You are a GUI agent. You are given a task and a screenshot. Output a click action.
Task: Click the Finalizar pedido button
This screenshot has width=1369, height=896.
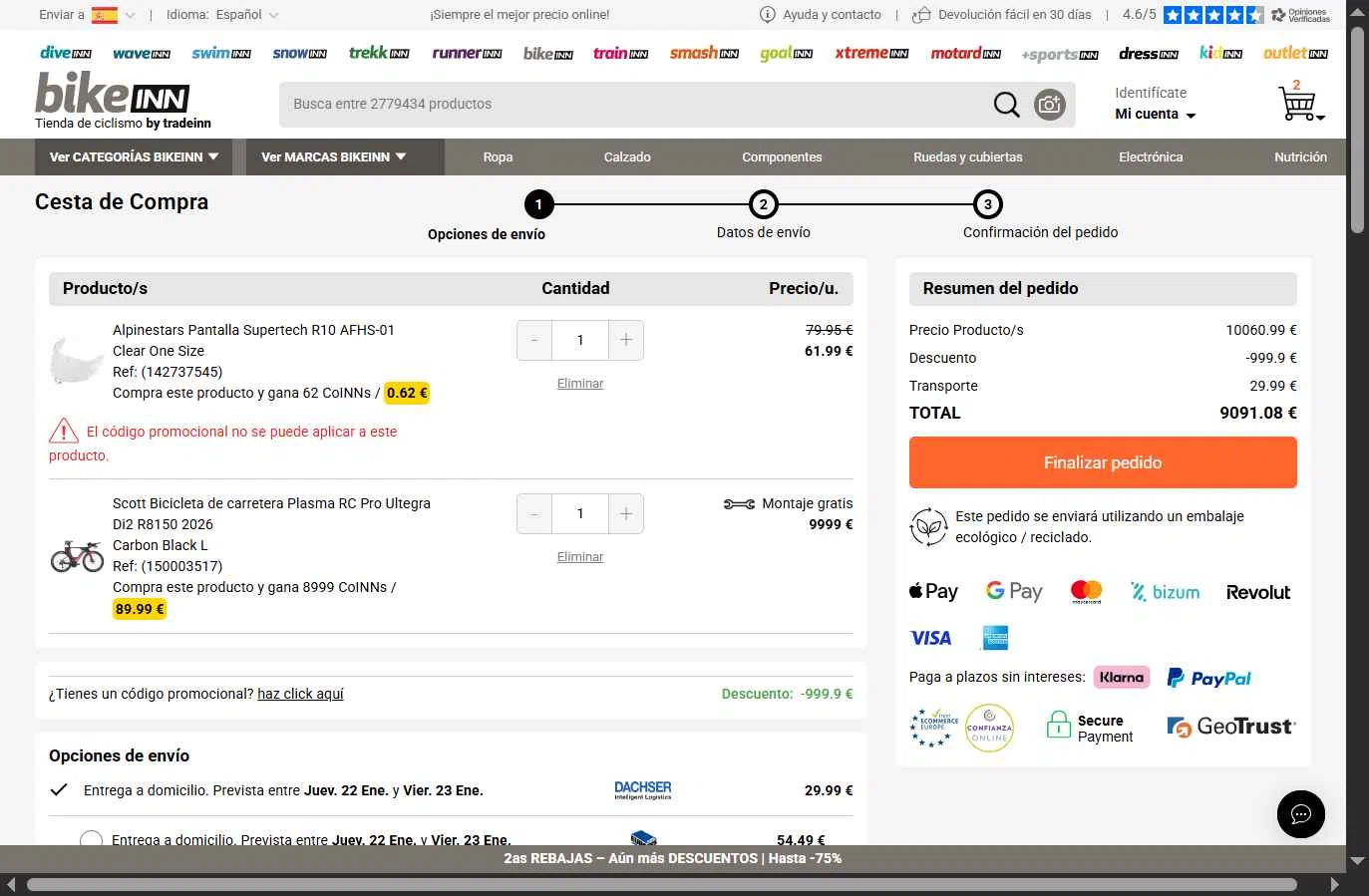click(x=1103, y=462)
